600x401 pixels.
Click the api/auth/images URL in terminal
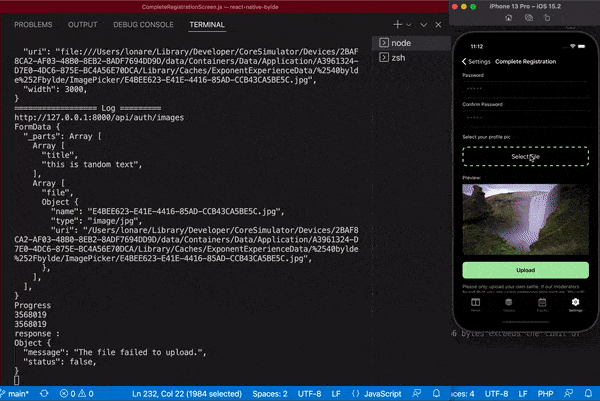[x=99, y=117]
